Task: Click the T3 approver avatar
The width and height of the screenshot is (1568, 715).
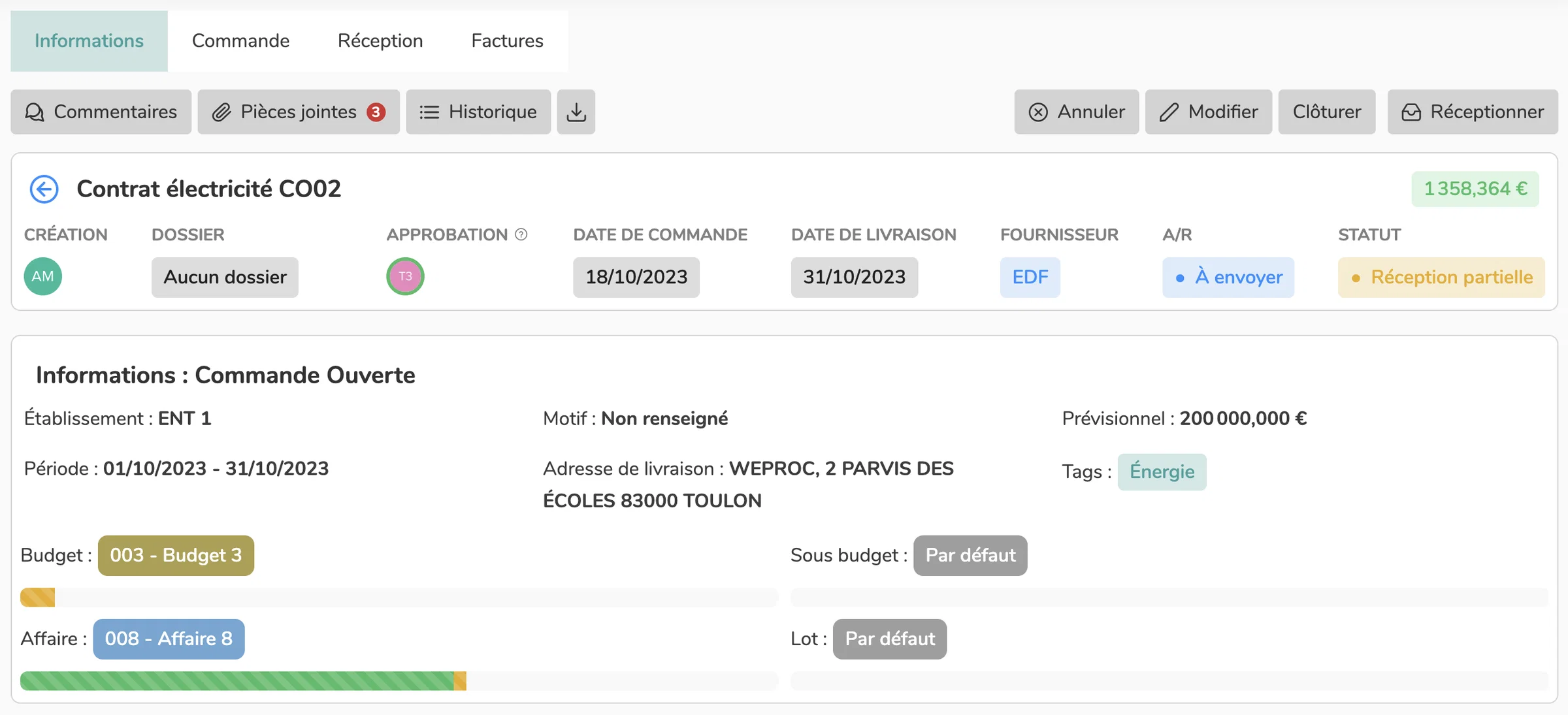Action: [x=405, y=276]
